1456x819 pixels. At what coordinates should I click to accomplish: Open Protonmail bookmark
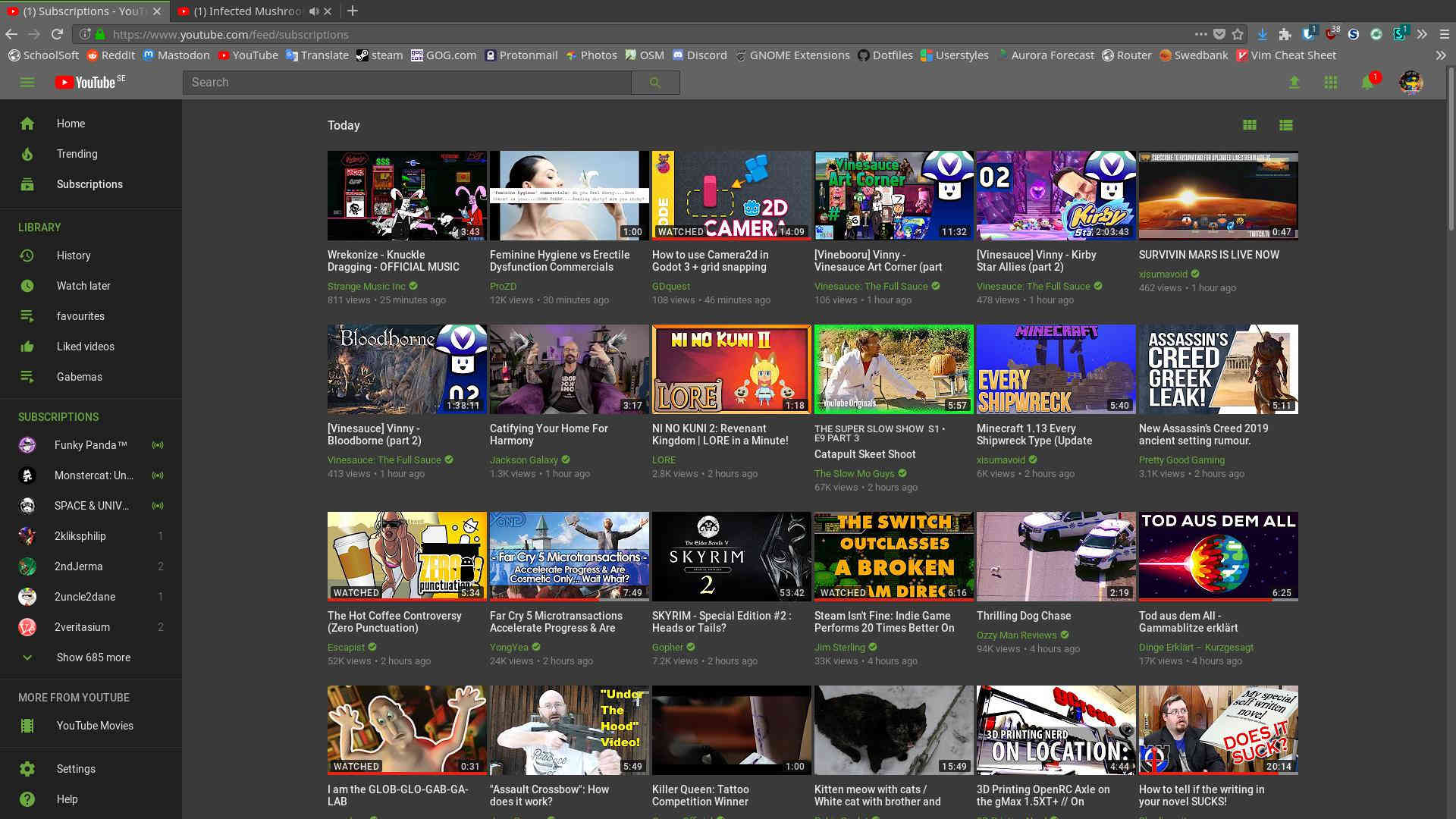521,55
